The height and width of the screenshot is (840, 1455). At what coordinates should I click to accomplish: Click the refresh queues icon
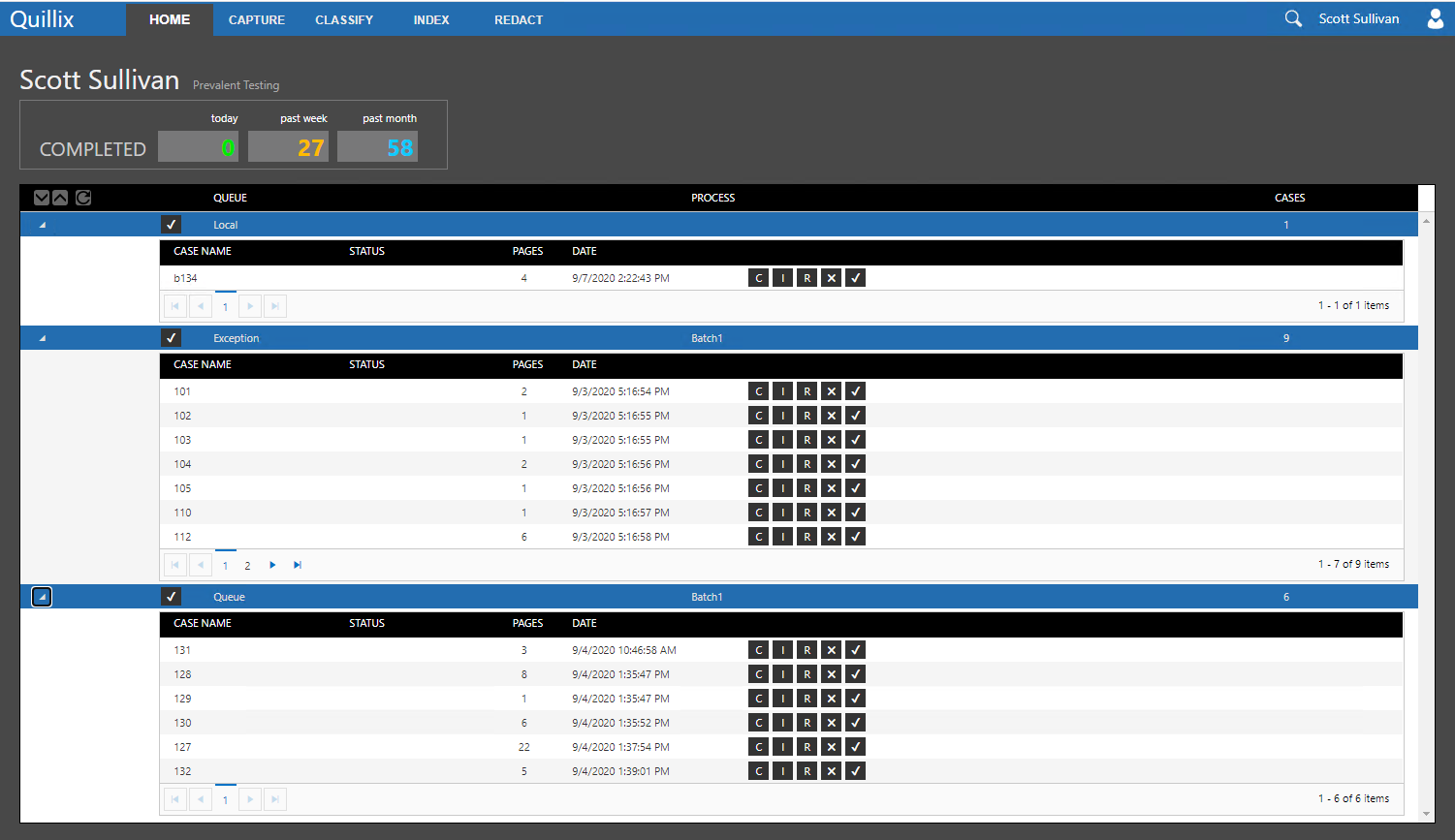83,198
